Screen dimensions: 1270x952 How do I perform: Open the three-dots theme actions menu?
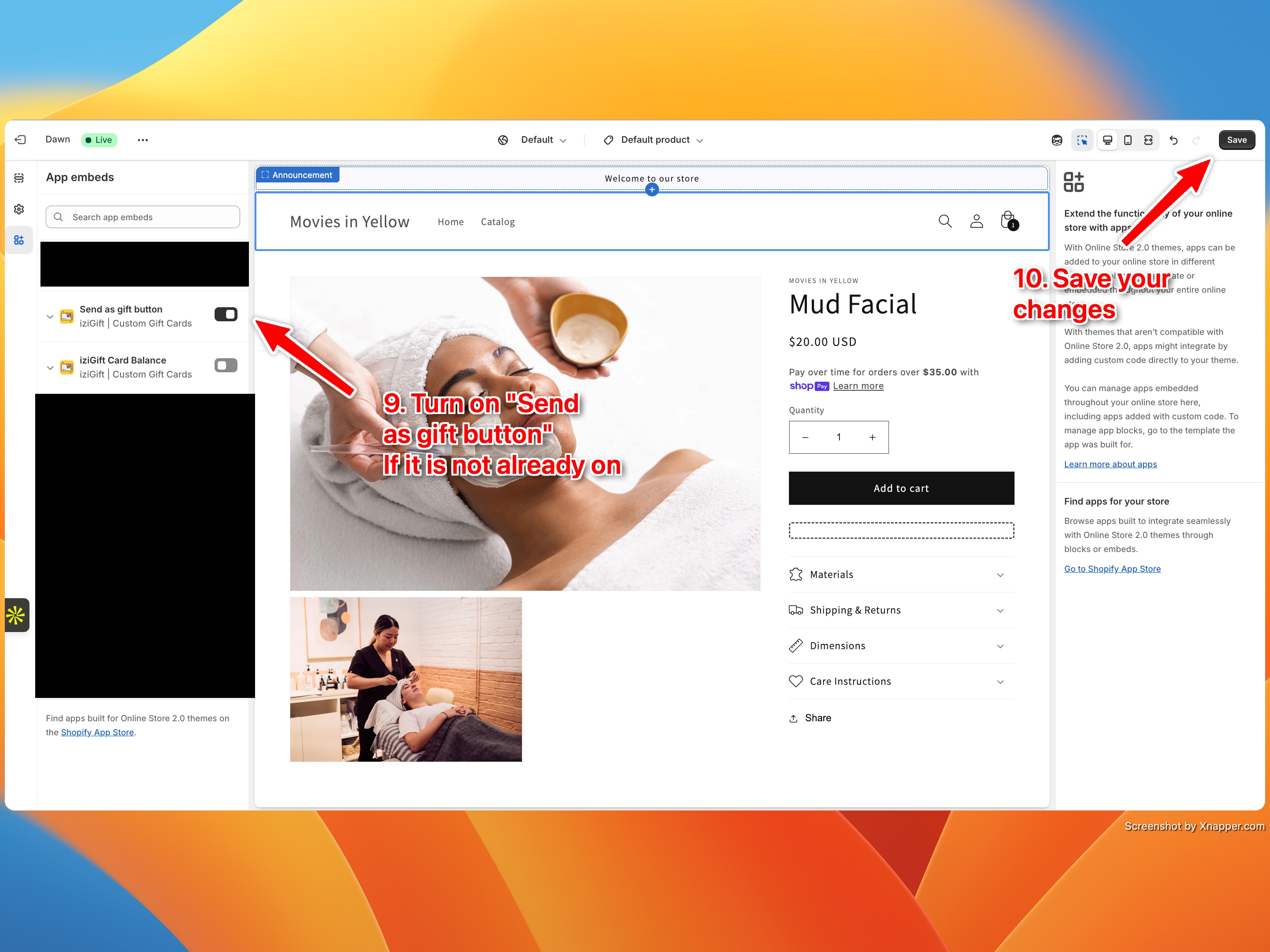coord(143,140)
